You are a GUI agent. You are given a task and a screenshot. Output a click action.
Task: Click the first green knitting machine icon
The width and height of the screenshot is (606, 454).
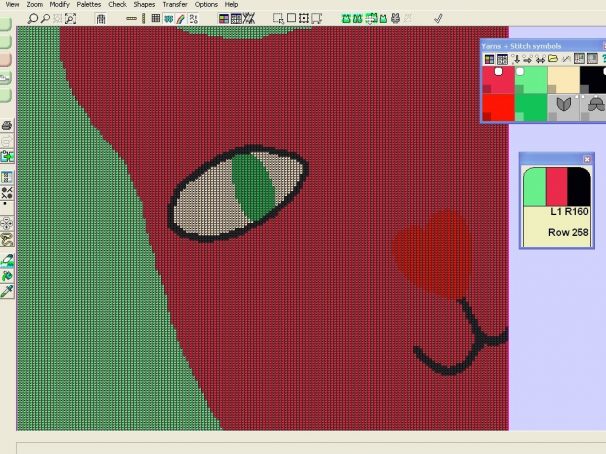click(346, 18)
